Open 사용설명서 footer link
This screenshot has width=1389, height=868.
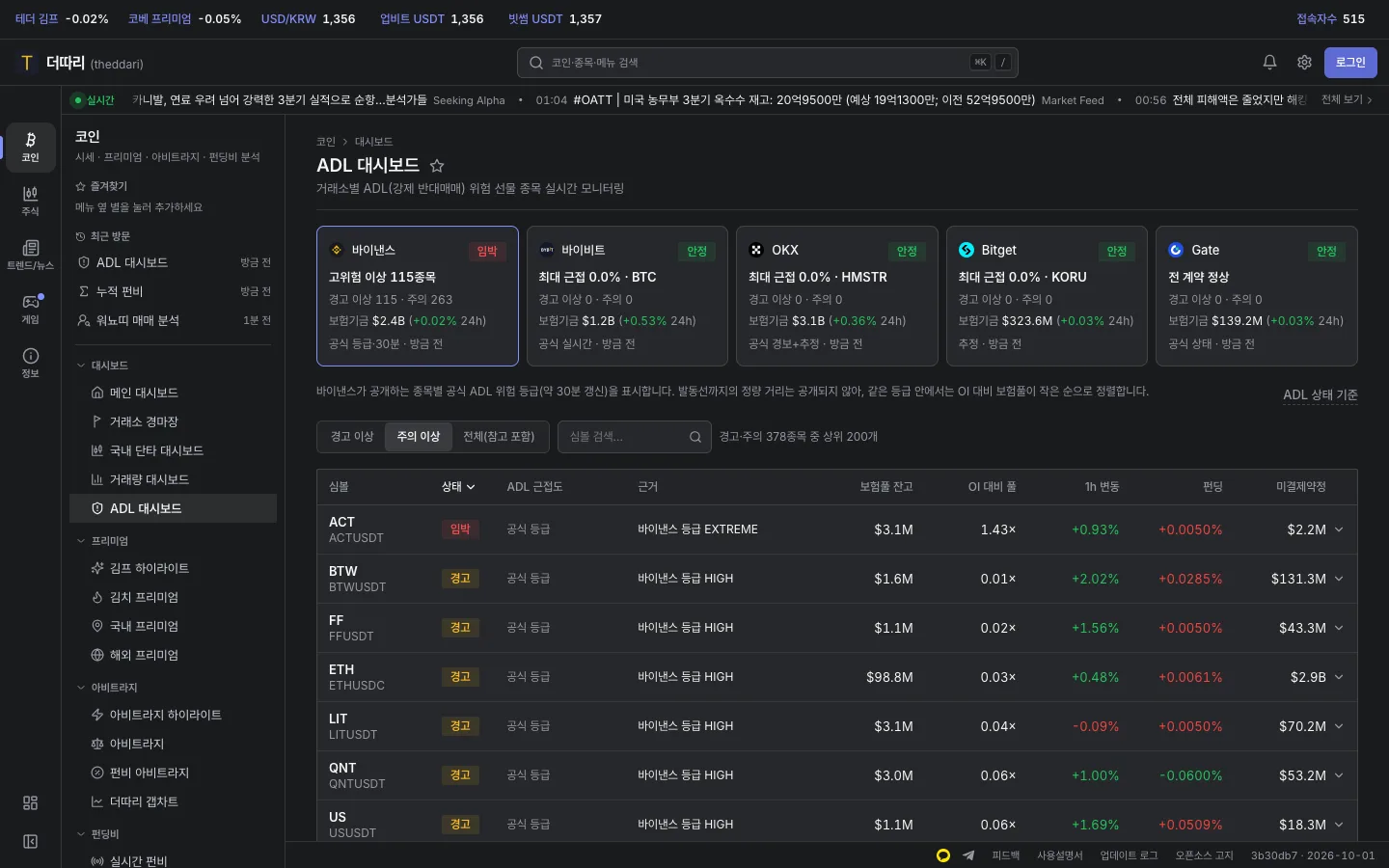click(1060, 855)
